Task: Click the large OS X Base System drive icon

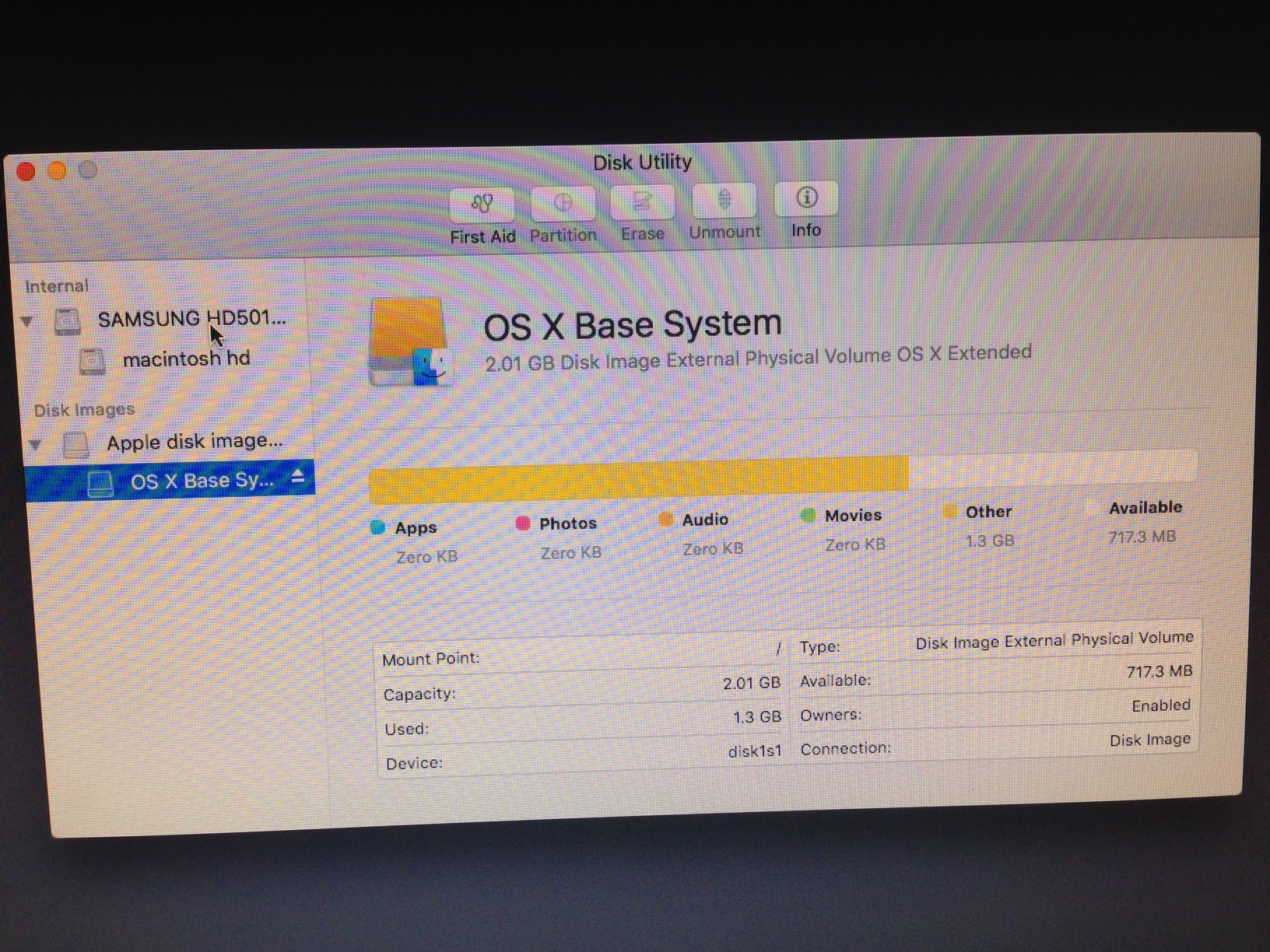Action: (x=410, y=342)
